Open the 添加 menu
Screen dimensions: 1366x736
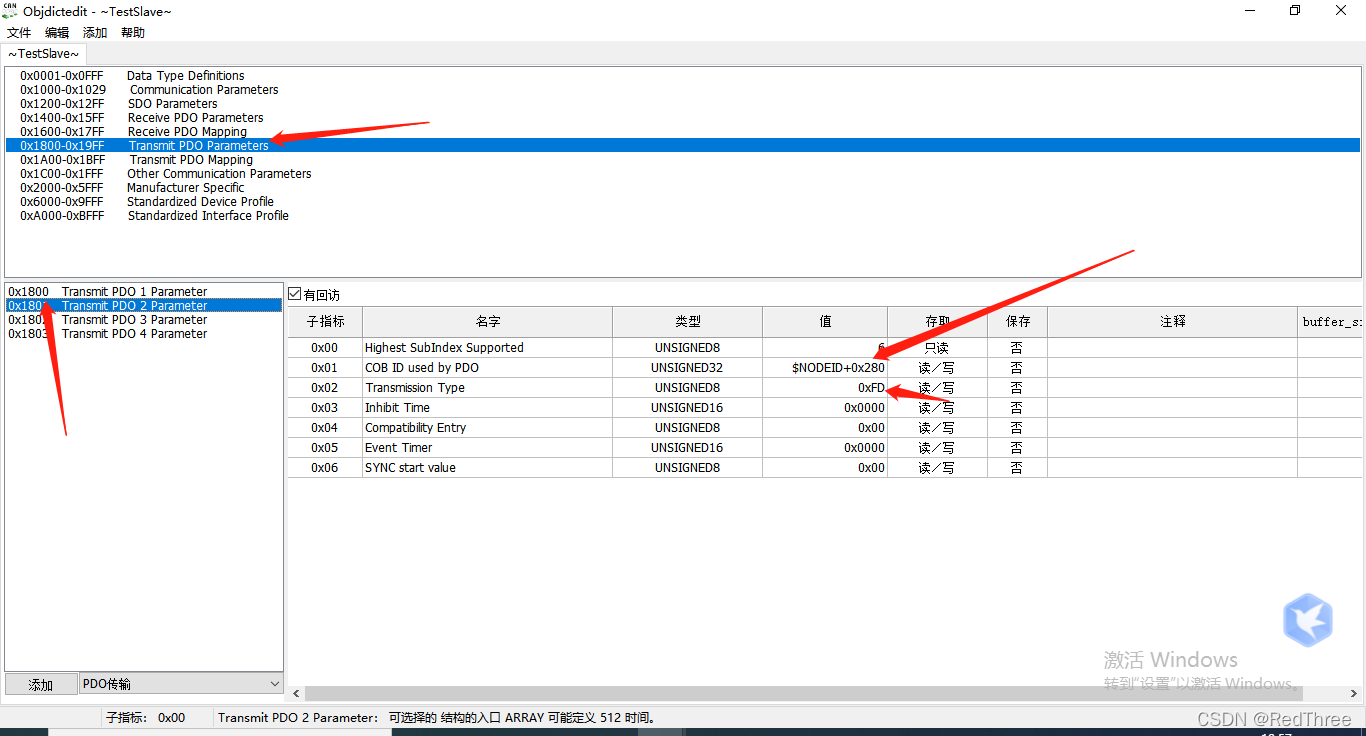point(95,33)
